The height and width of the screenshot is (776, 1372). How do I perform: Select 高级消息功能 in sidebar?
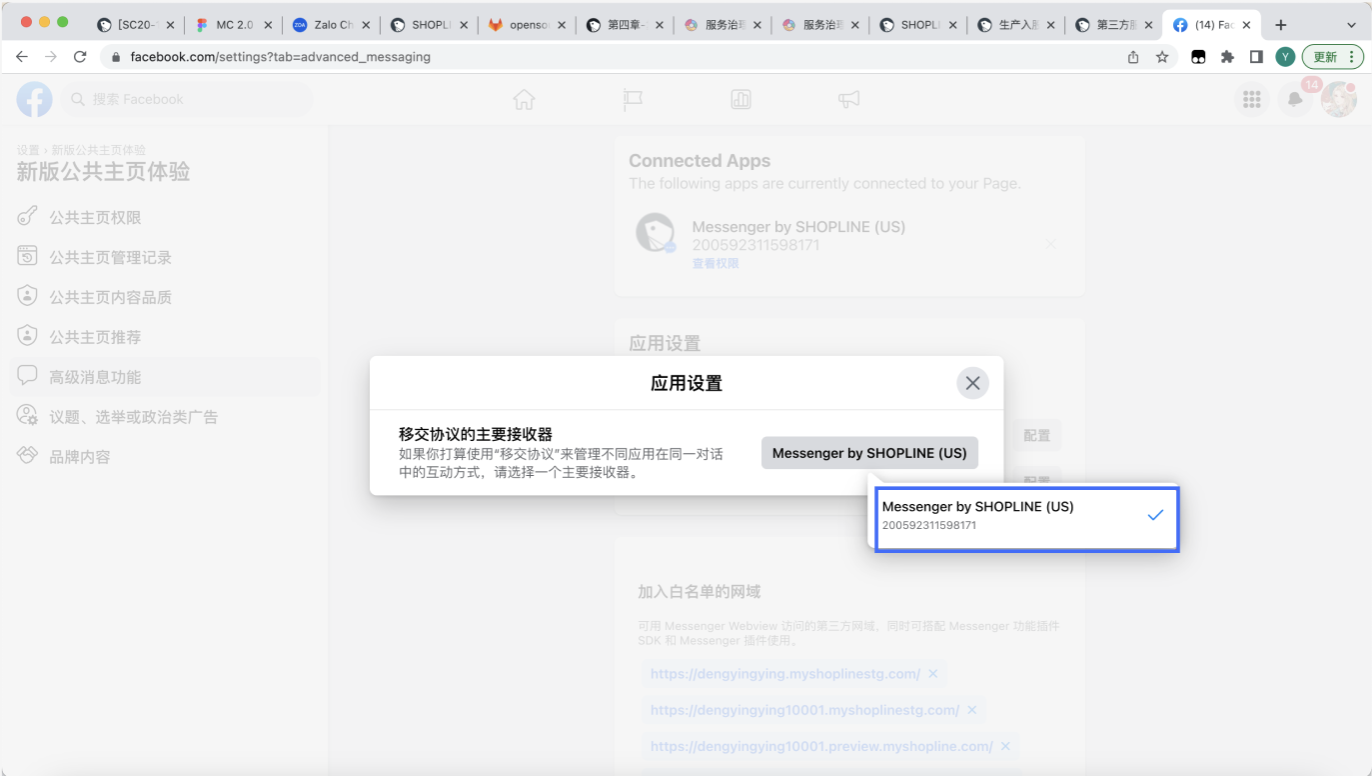coord(165,377)
